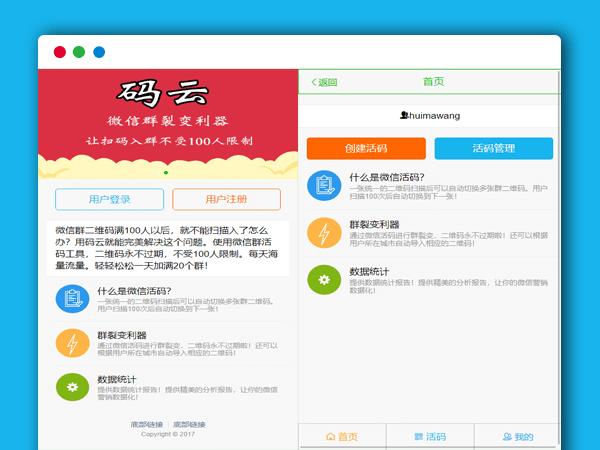Open 活码管理 management button
The image size is (600, 450).
pyautogui.click(x=493, y=148)
